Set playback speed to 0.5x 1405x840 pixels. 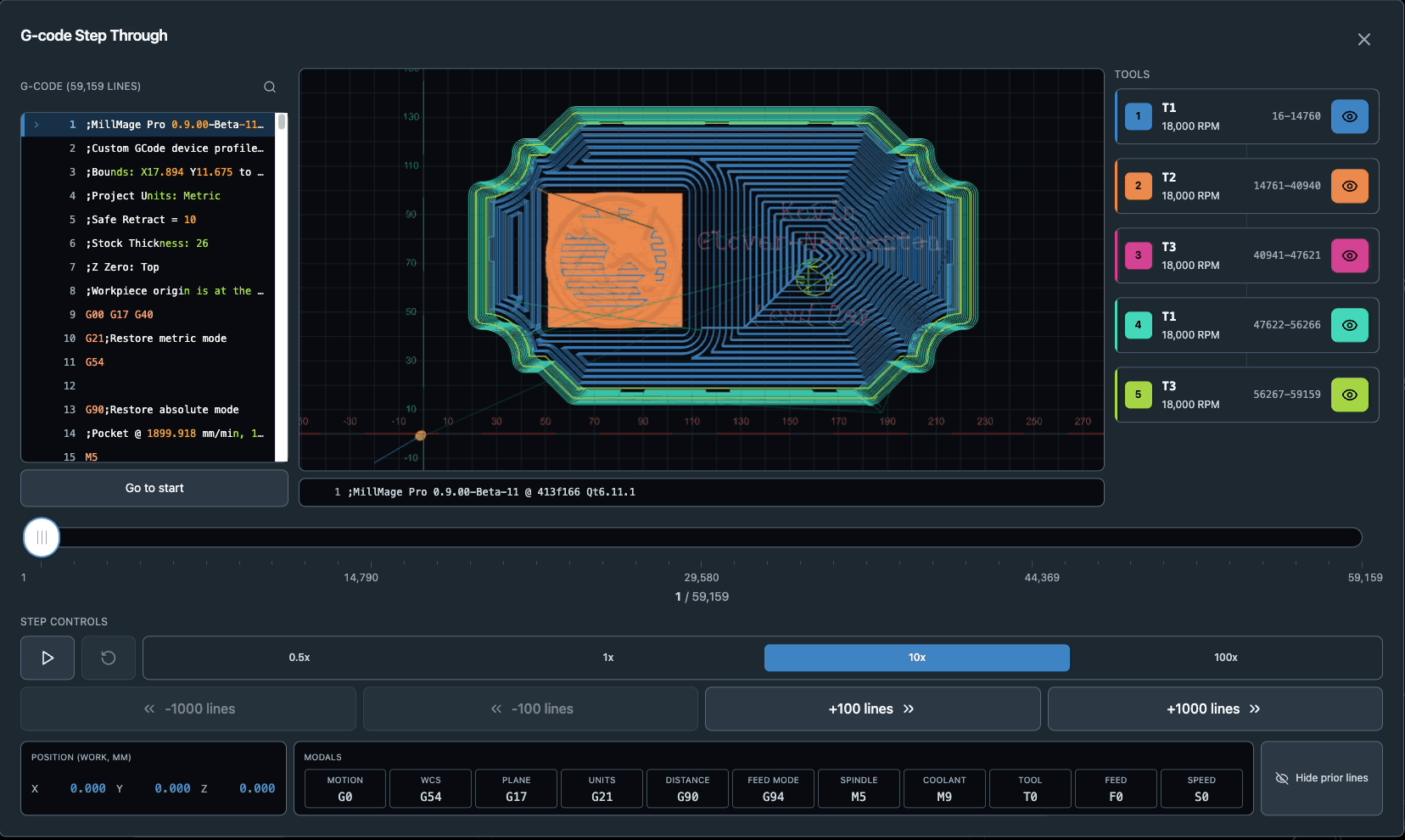coord(299,658)
